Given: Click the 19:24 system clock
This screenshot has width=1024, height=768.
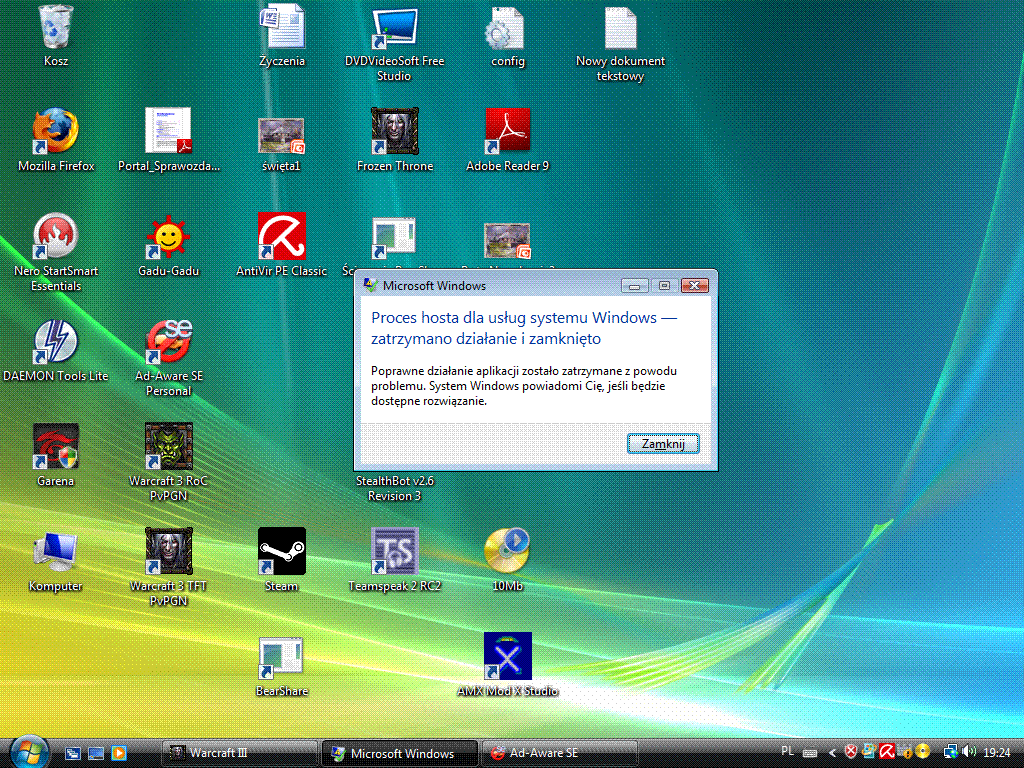Looking at the screenshot, I should tap(997, 752).
